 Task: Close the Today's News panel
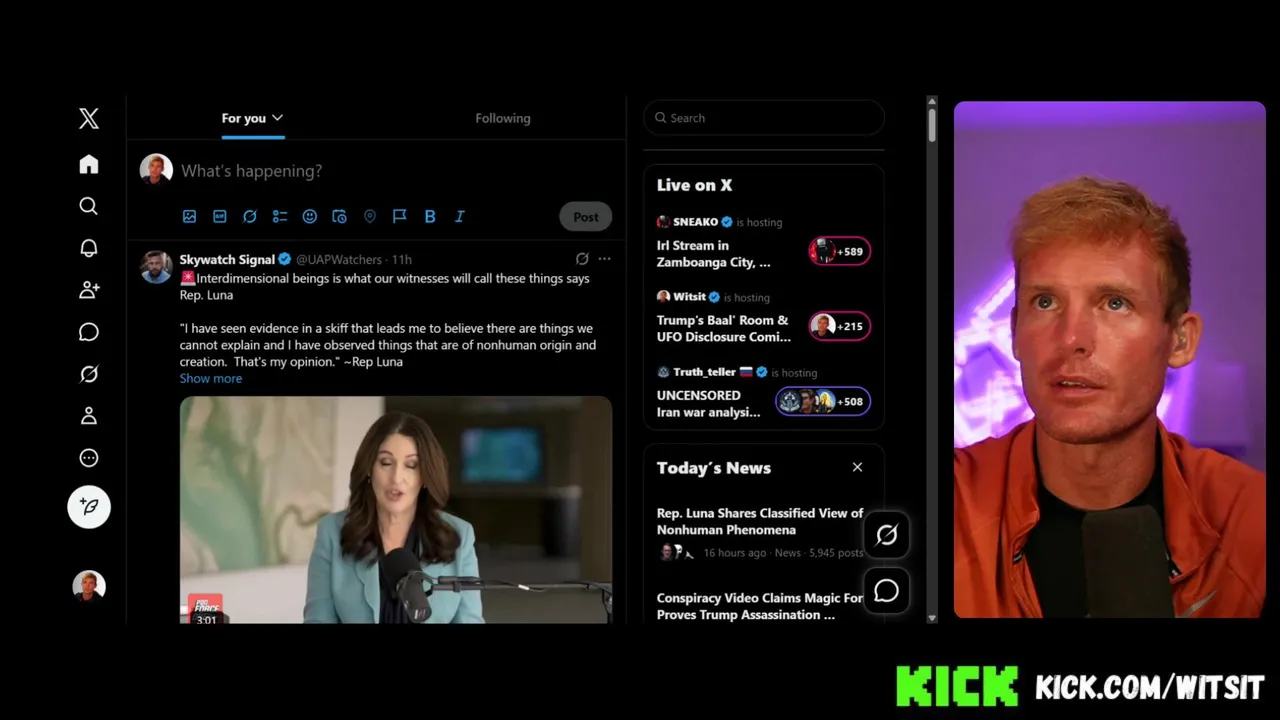tap(857, 467)
